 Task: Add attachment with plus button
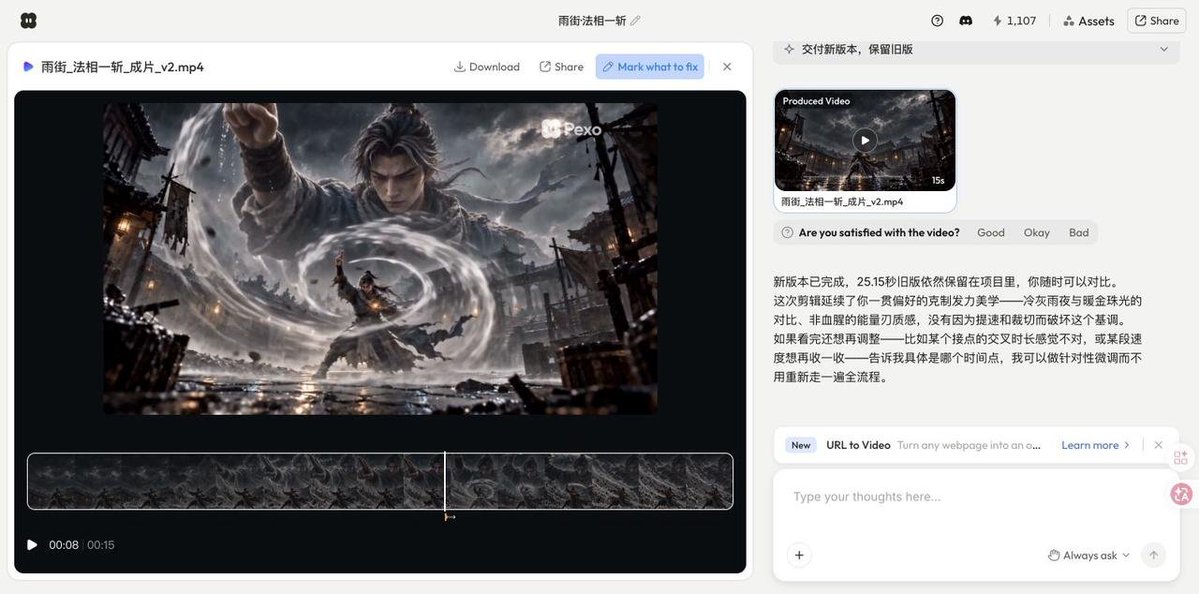pyautogui.click(x=799, y=555)
